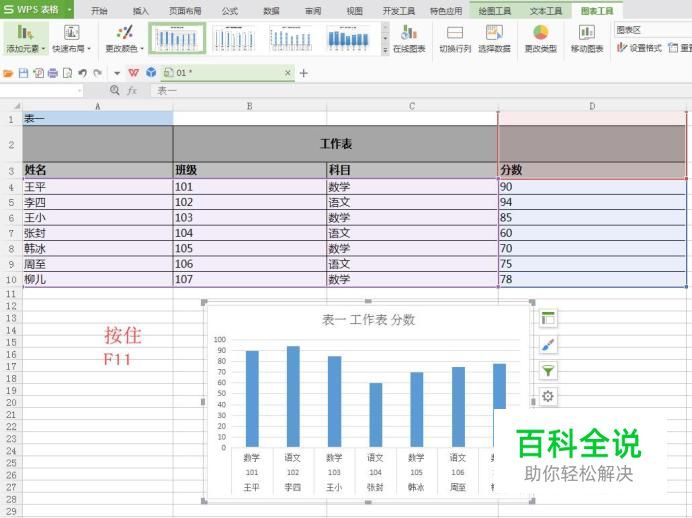The image size is (692, 518).
Task: Click the fx insert function icon
Action: click(x=132, y=90)
